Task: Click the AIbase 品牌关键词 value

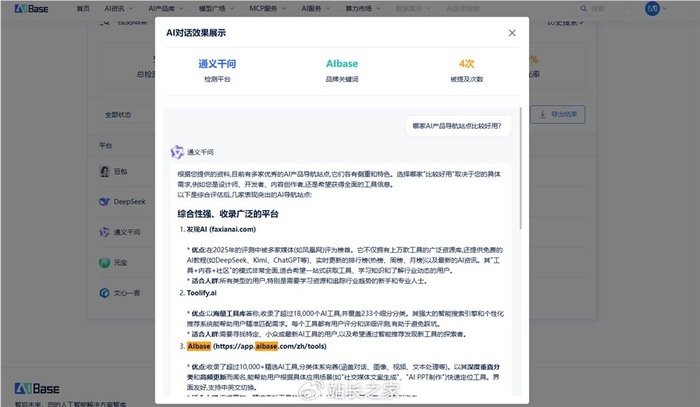Action: tap(342, 64)
